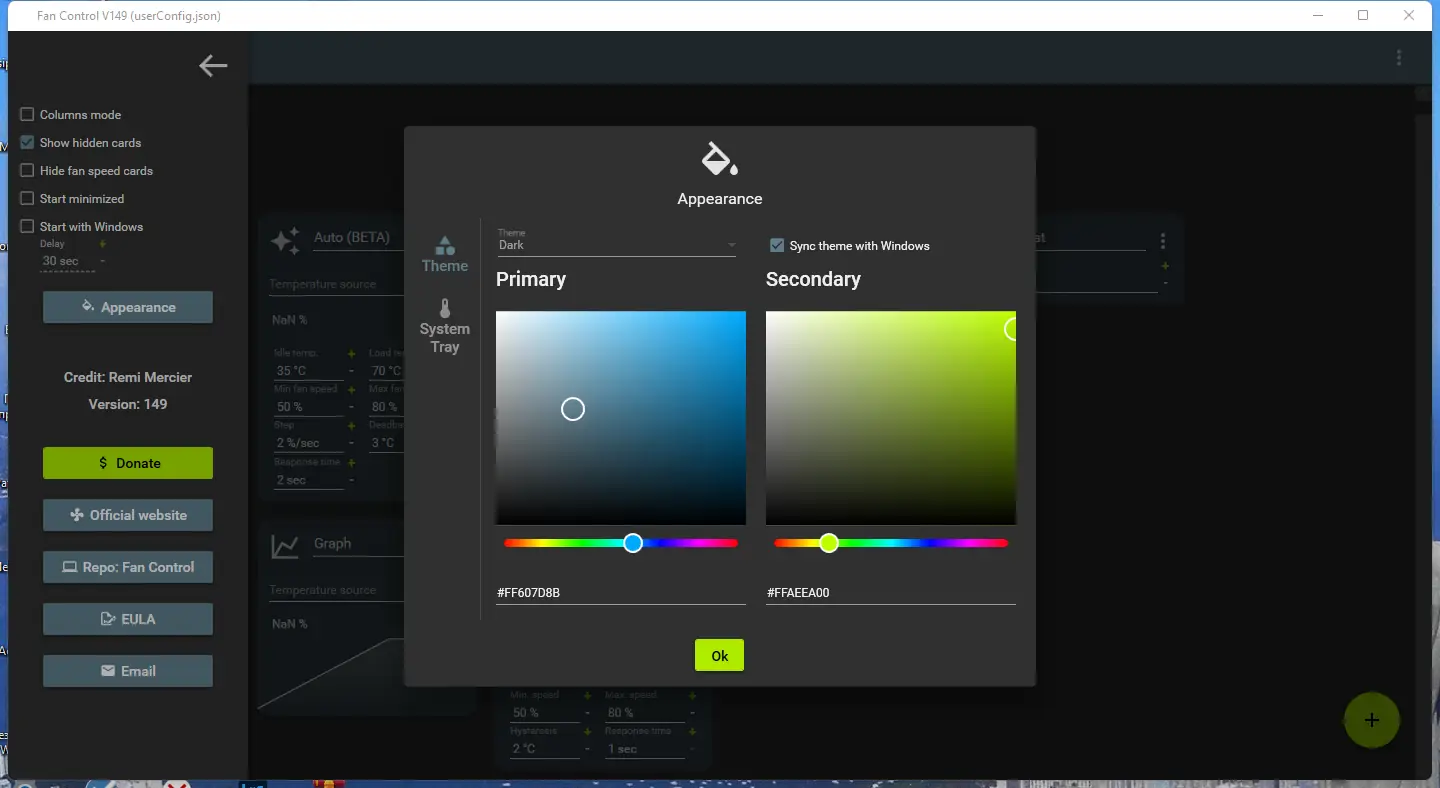Click the Auto (BETA) card title
Screen dimensions: 1440x788
[x=351, y=238]
